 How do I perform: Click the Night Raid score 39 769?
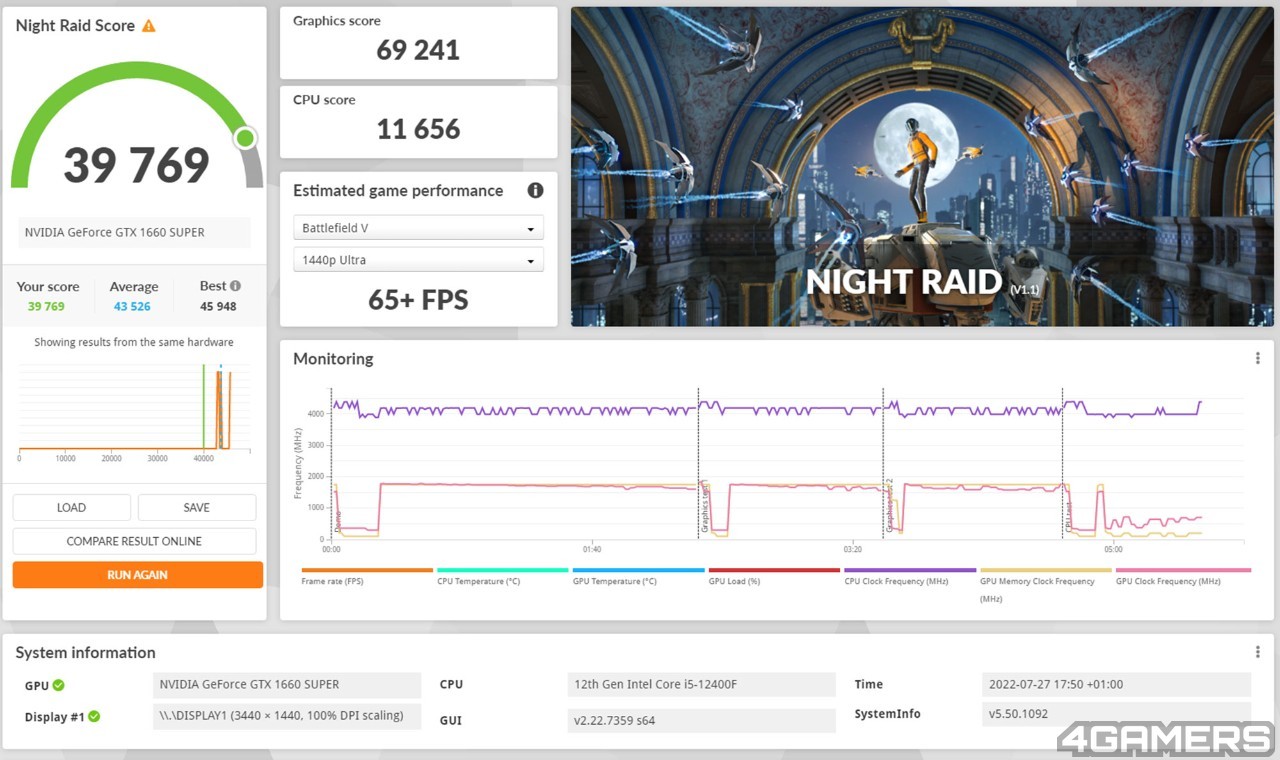pos(137,165)
